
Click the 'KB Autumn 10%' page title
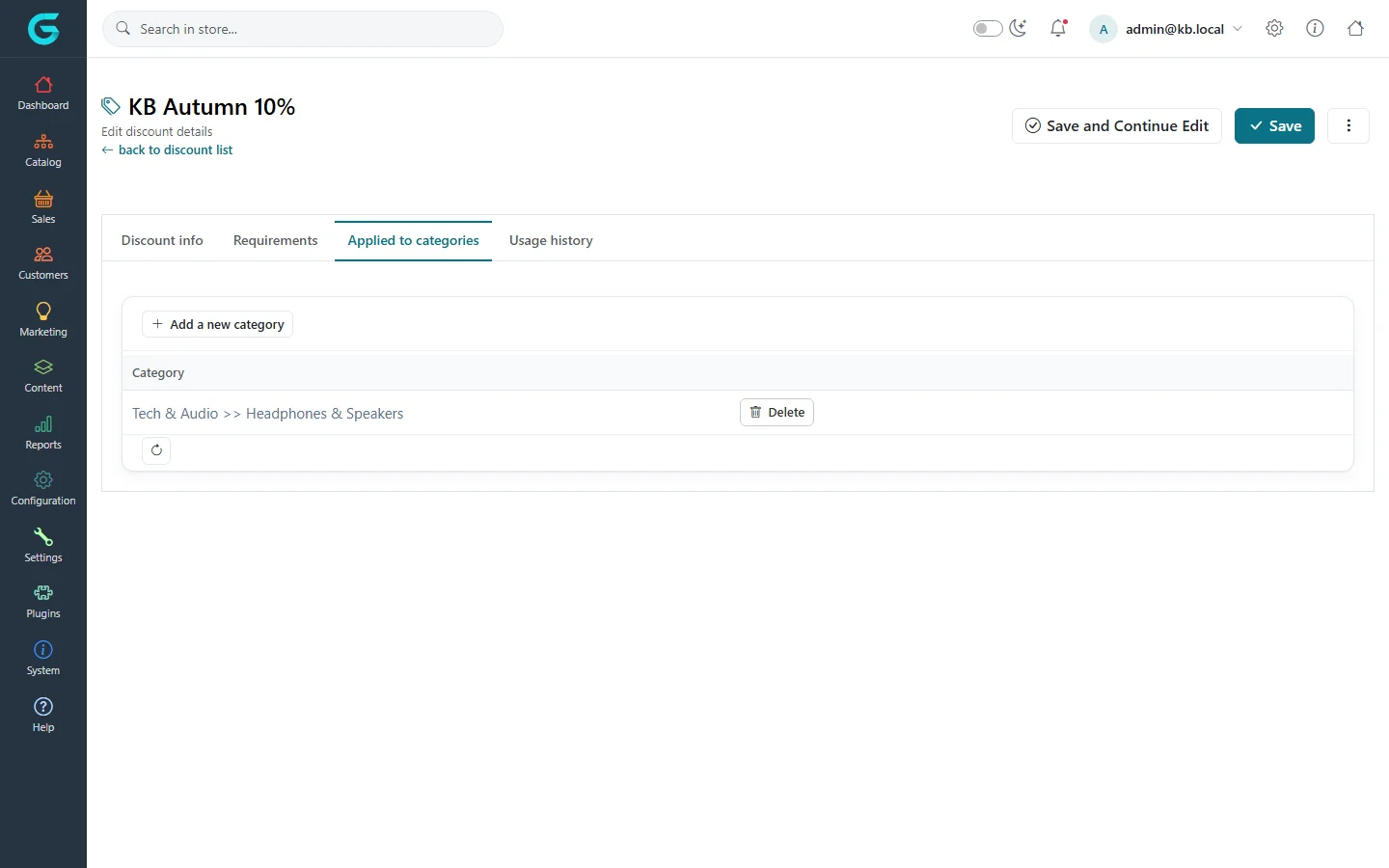pyautogui.click(x=212, y=106)
